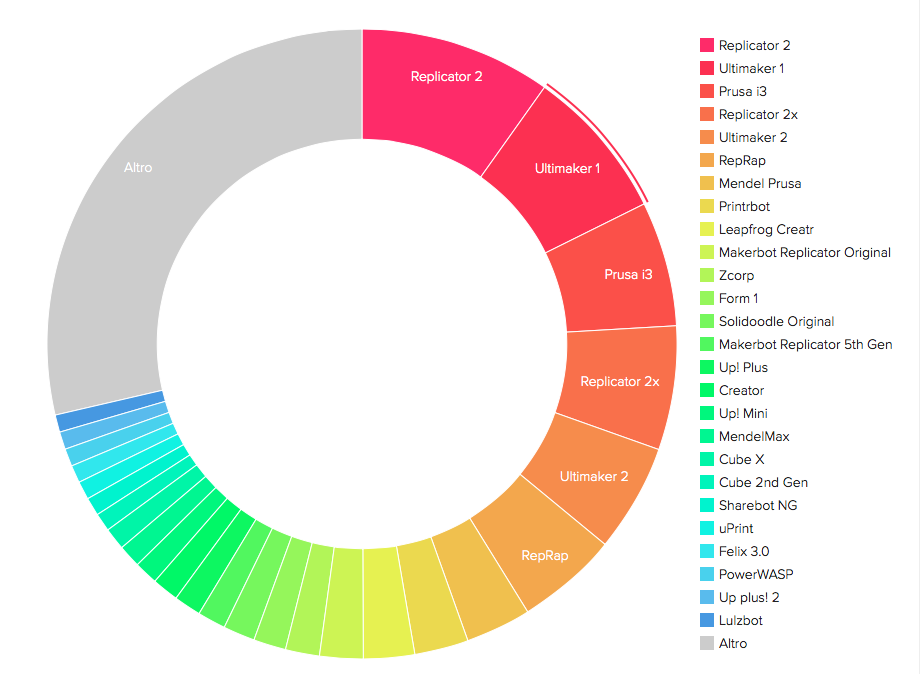Select the Cube 2nd Gen legend label
The image size is (920, 674).
(x=763, y=482)
